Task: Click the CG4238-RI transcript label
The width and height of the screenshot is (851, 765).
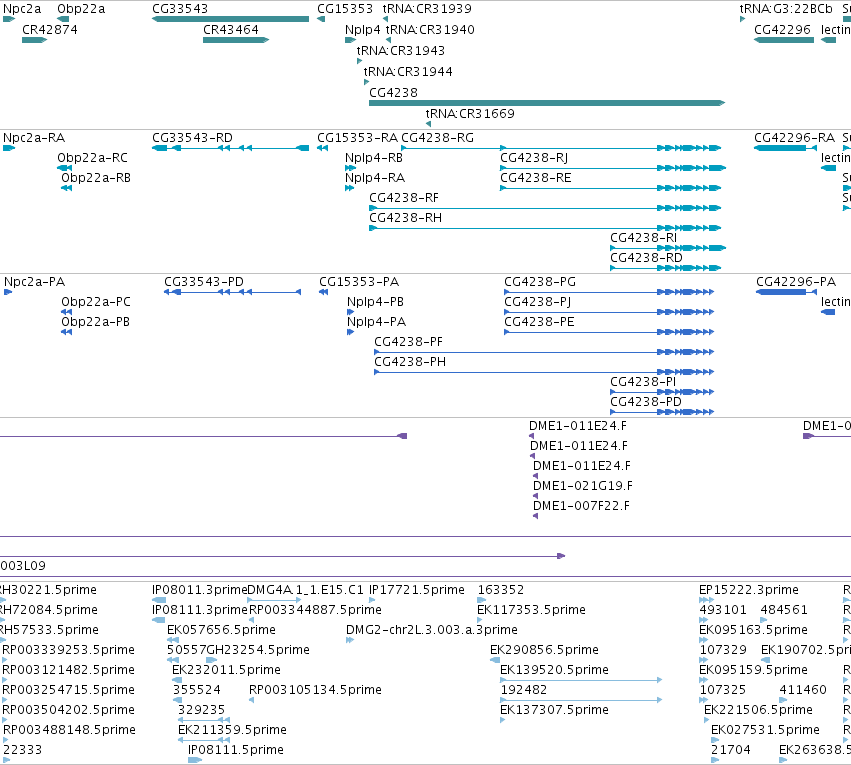Action: coord(644,238)
